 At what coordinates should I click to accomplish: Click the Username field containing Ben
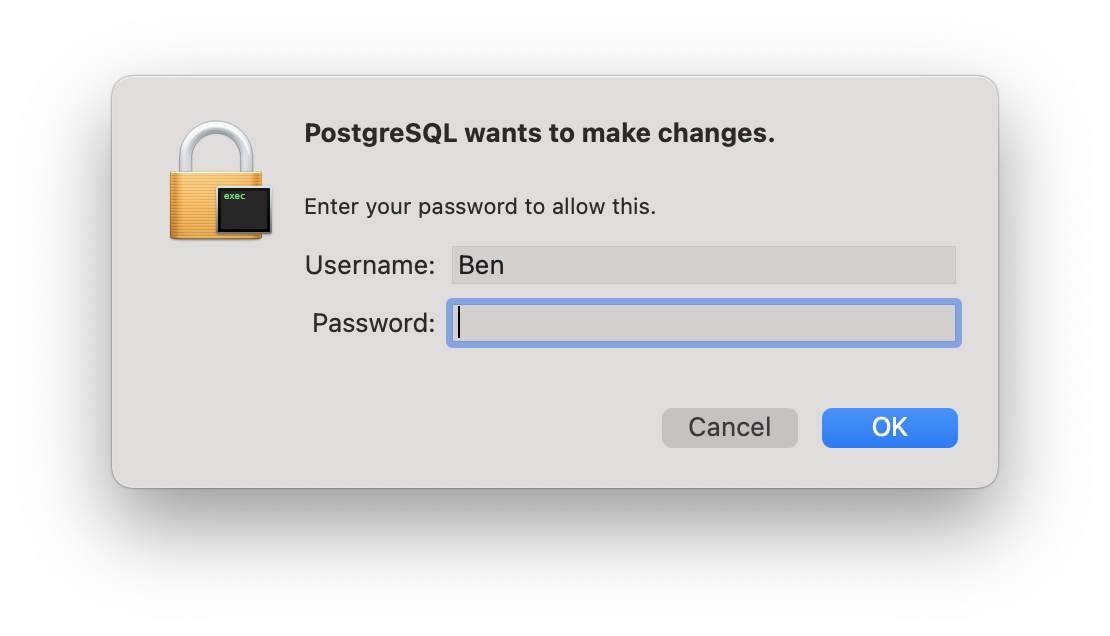(x=703, y=265)
